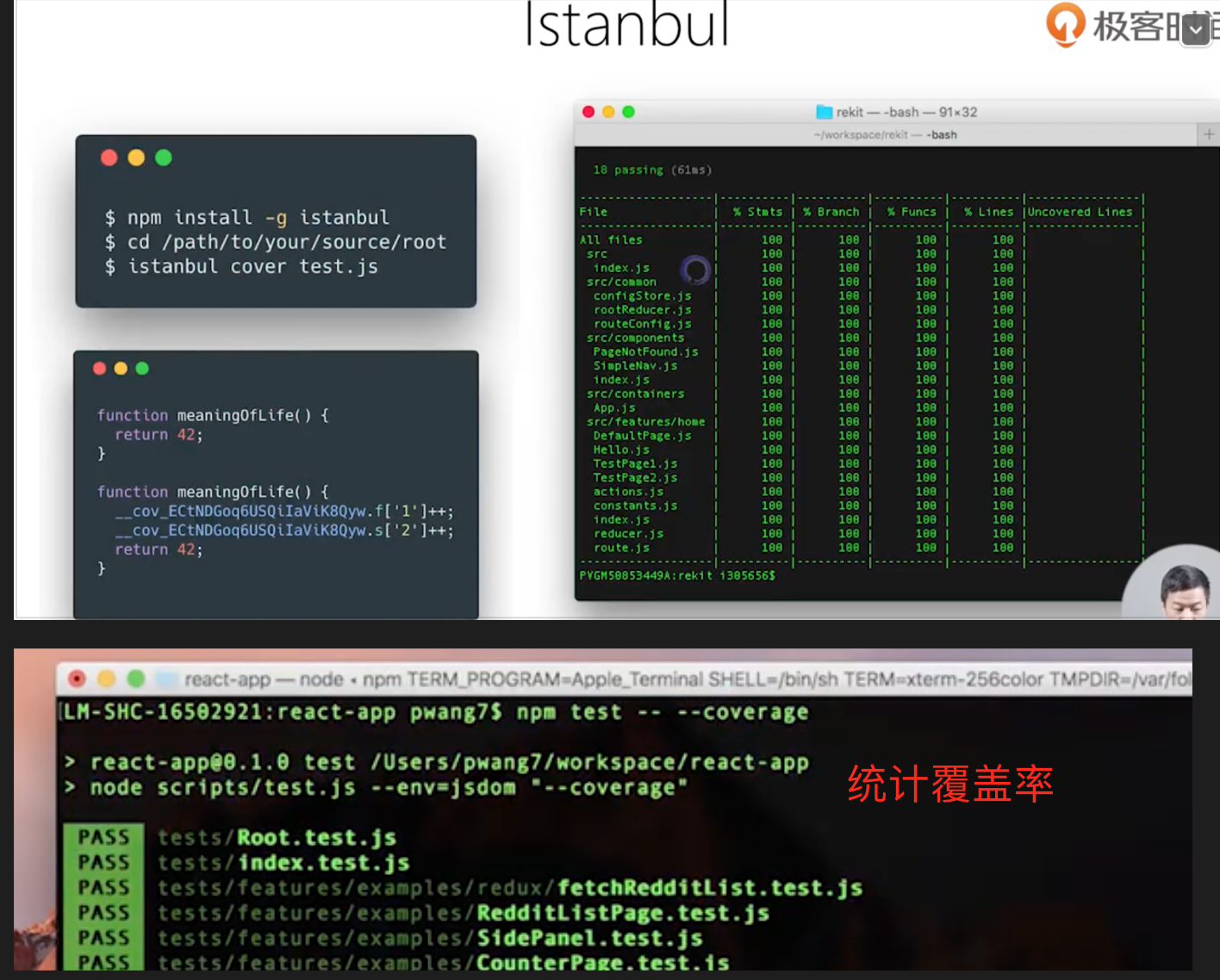
Task: Click the green dot on the npm install card
Action: click(164, 158)
